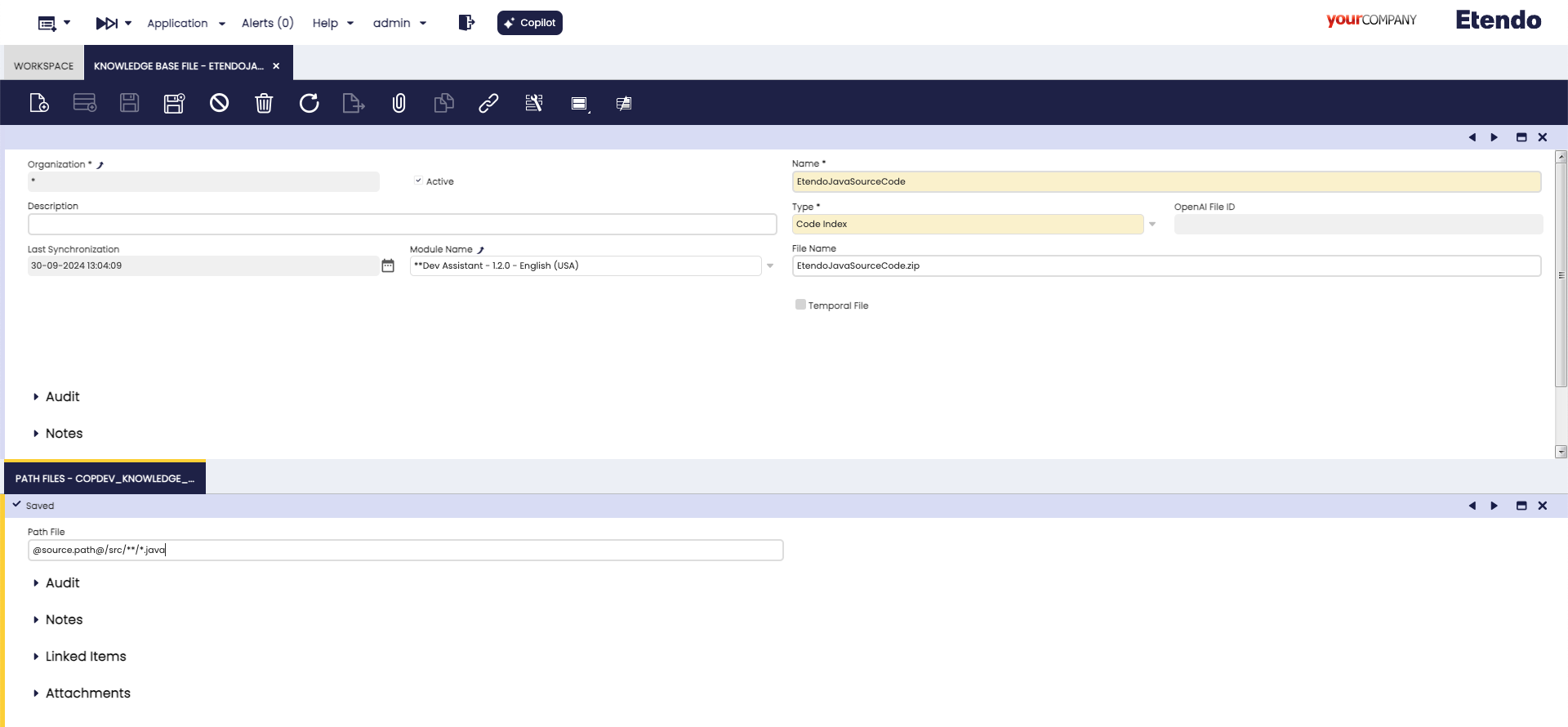Click the Linked Items chain icon

pos(488,103)
